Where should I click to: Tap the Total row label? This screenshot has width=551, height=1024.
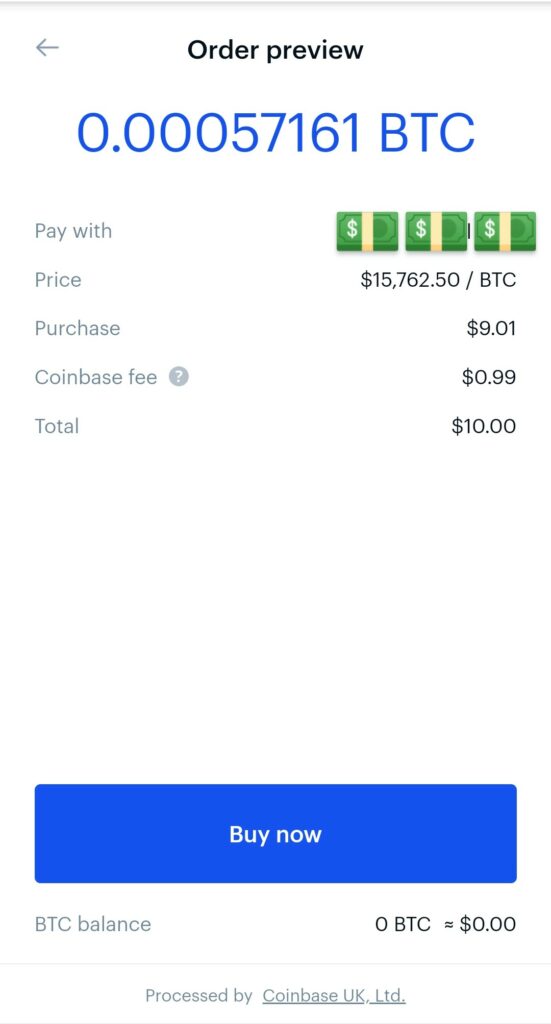(x=57, y=426)
